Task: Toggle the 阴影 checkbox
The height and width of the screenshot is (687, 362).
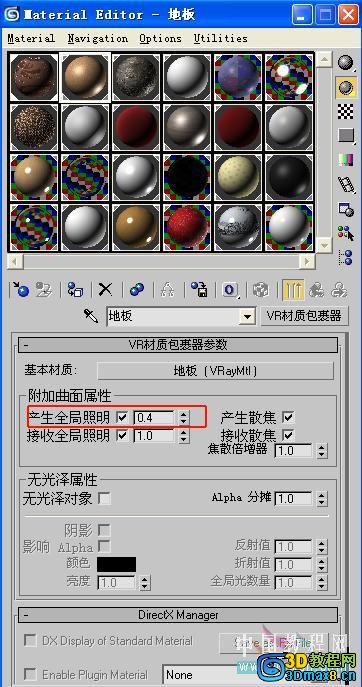Action: pos(104,531)
